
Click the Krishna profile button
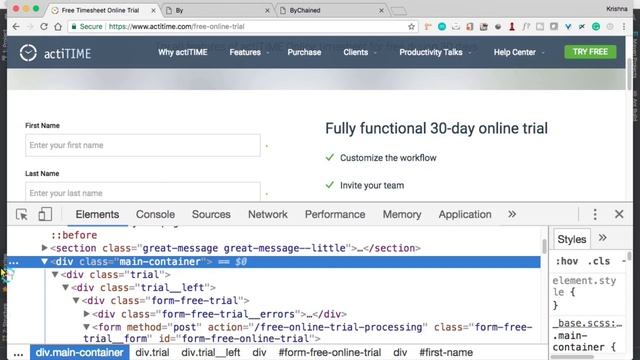616,9
